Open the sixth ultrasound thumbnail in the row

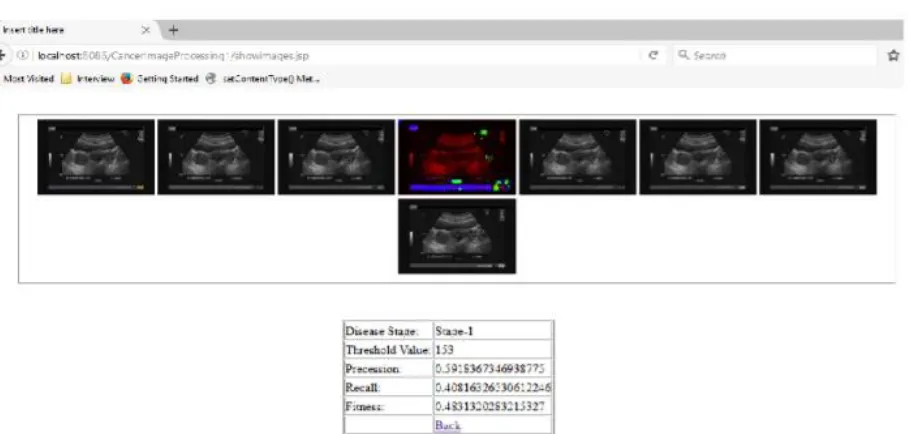[x=698, y=157]
